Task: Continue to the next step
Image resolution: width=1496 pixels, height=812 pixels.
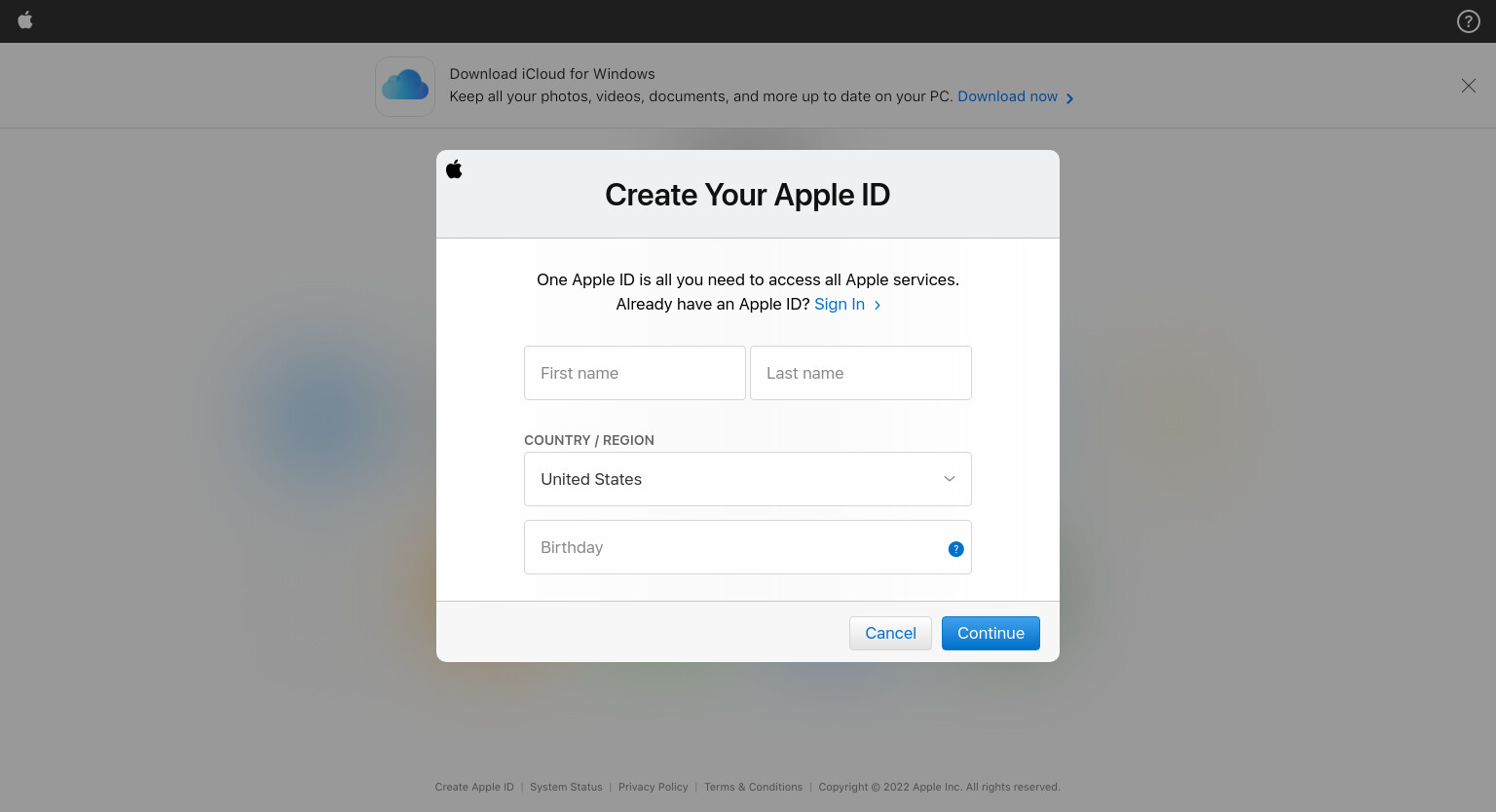Action: 991,633
